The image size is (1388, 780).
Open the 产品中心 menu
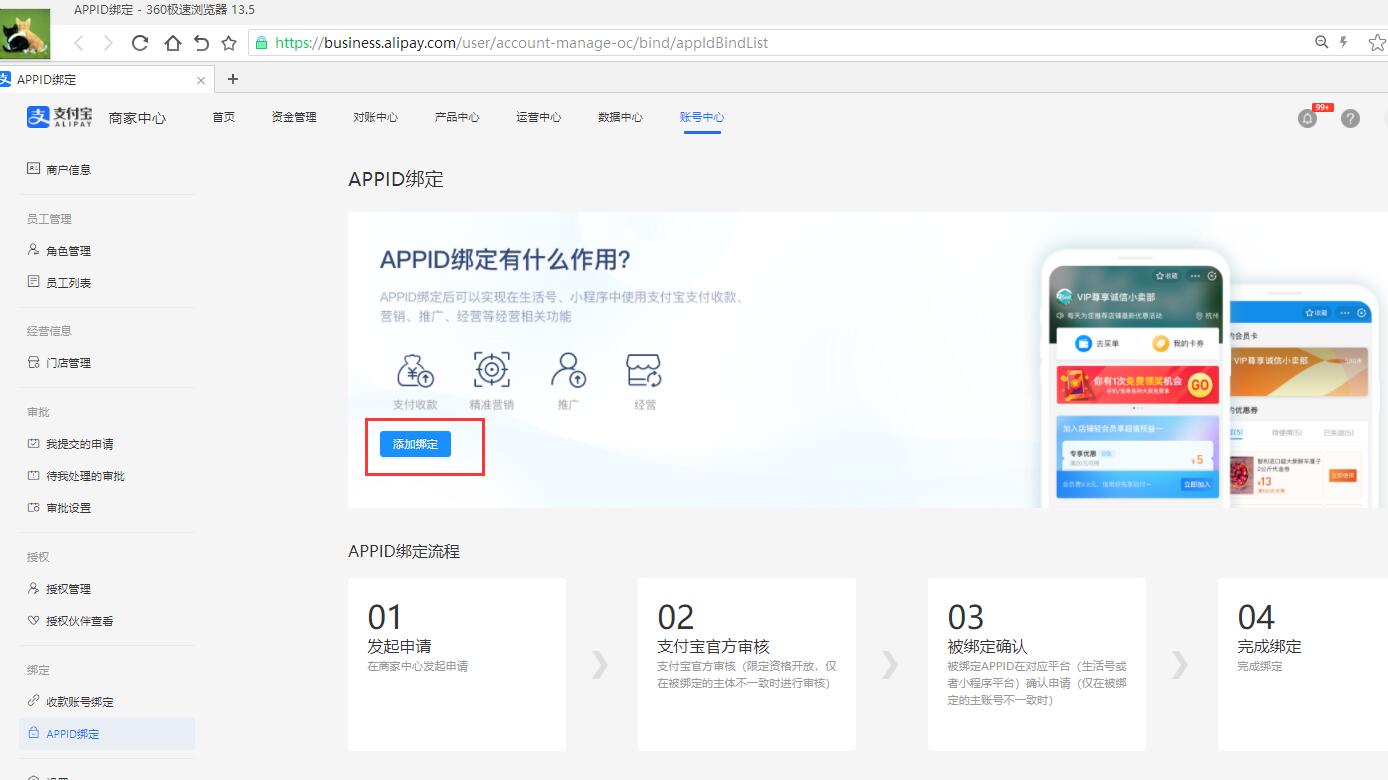457,117
